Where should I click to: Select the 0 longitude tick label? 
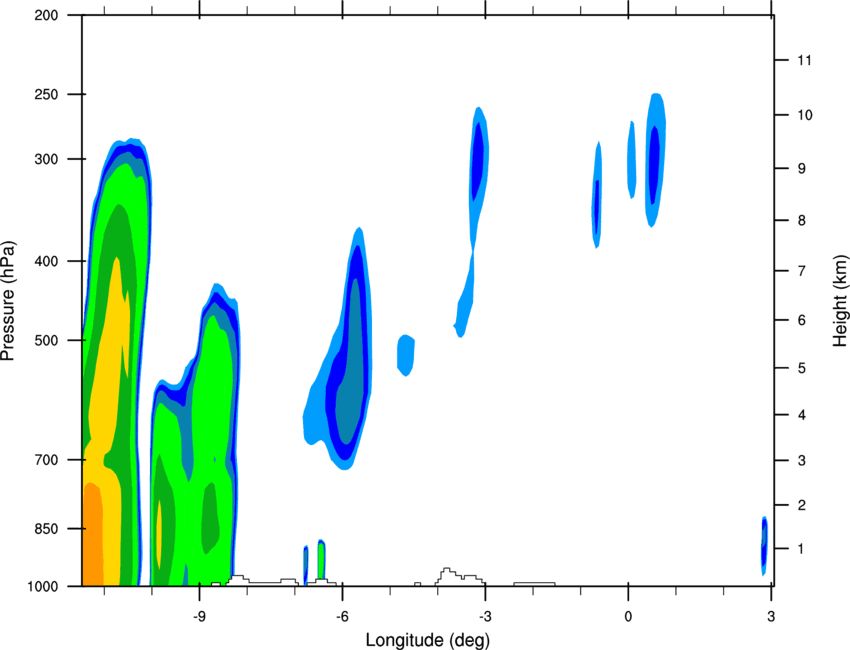[x=628, y=617]
